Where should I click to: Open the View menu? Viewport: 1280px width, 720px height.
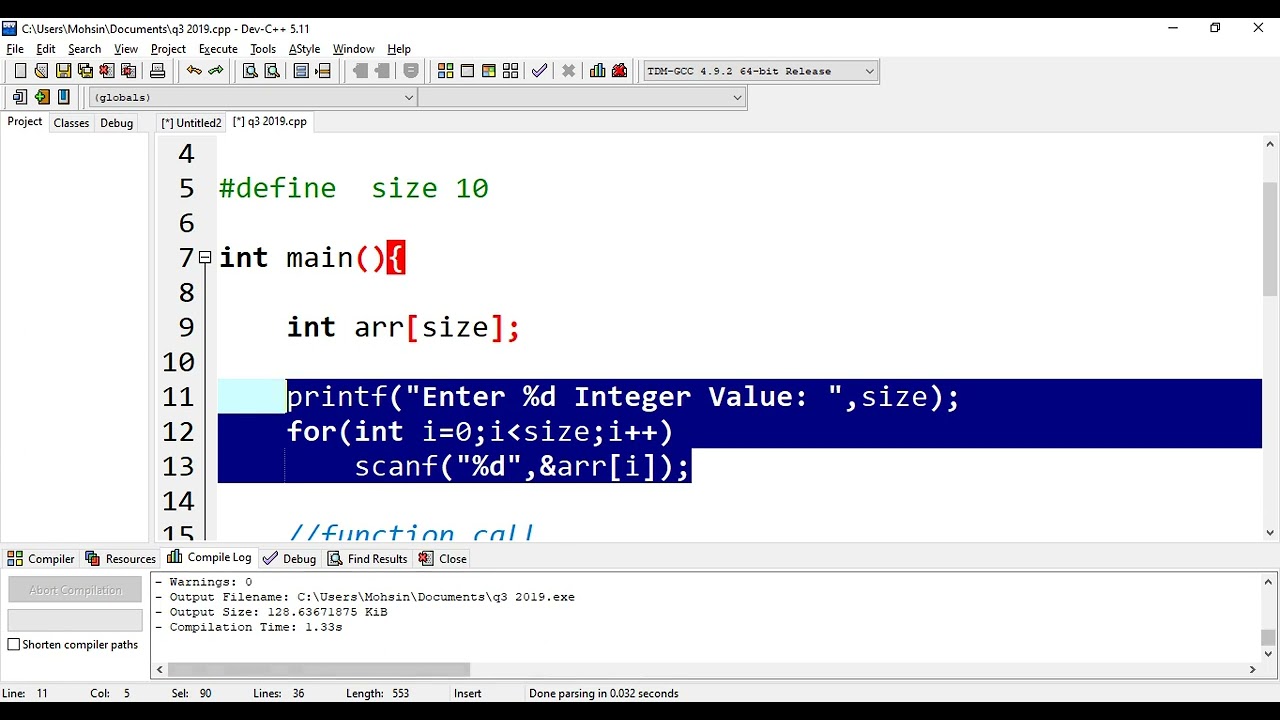click(126, 49)
